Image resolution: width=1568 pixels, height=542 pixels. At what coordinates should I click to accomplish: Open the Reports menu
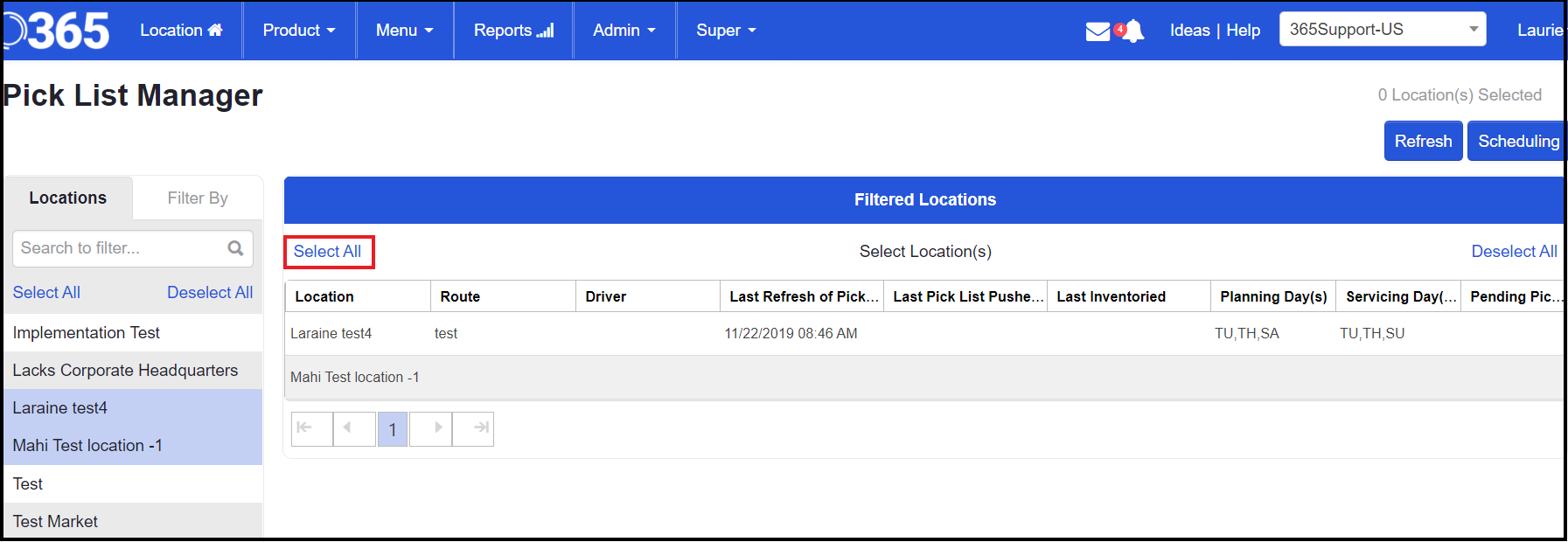coord(513,31)
